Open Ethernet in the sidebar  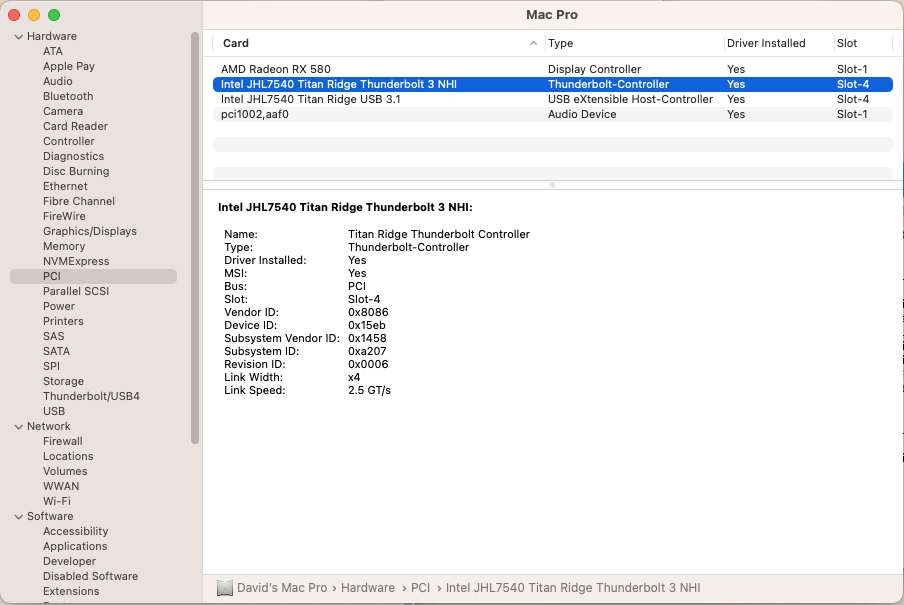tap(65, 186)
